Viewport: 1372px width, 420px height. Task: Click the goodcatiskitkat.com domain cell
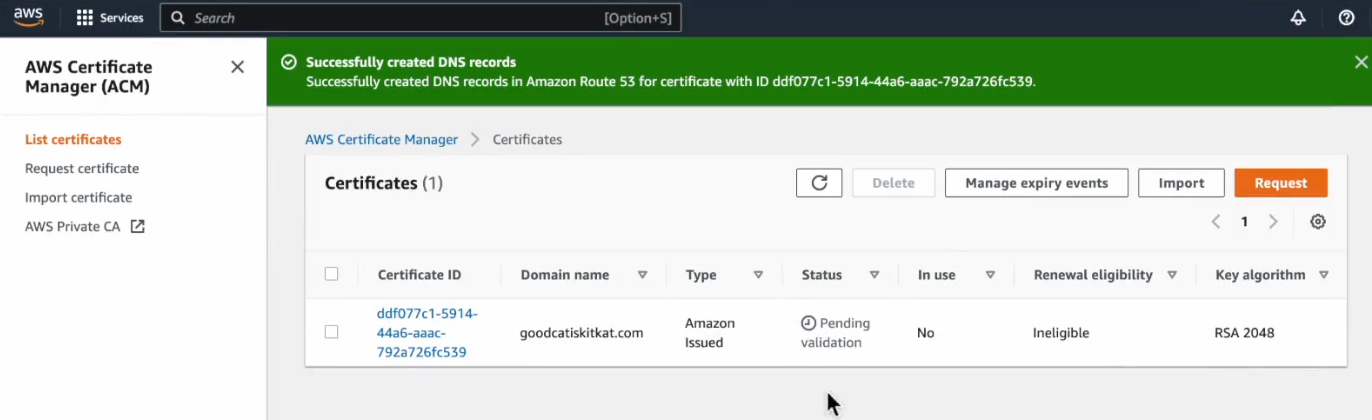[581, 333]
